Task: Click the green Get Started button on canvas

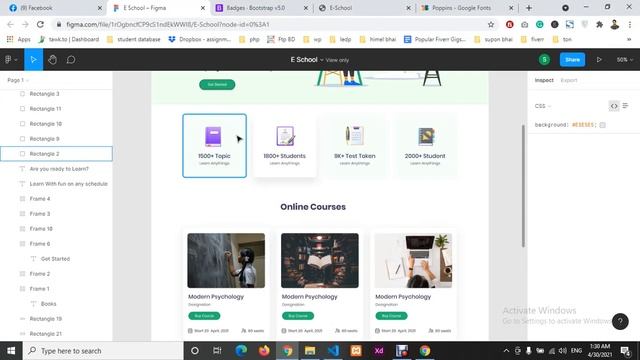Action: [x=217, y=84]
